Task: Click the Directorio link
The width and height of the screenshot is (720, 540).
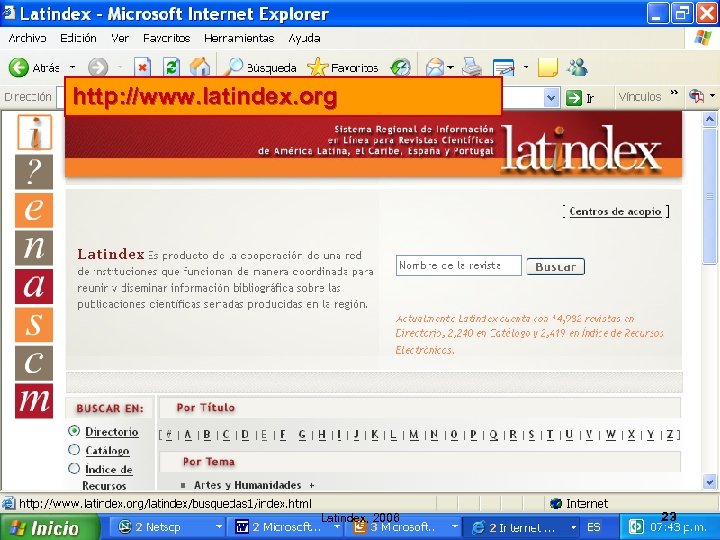Action: pyautogui.click(x=112, y=432)
